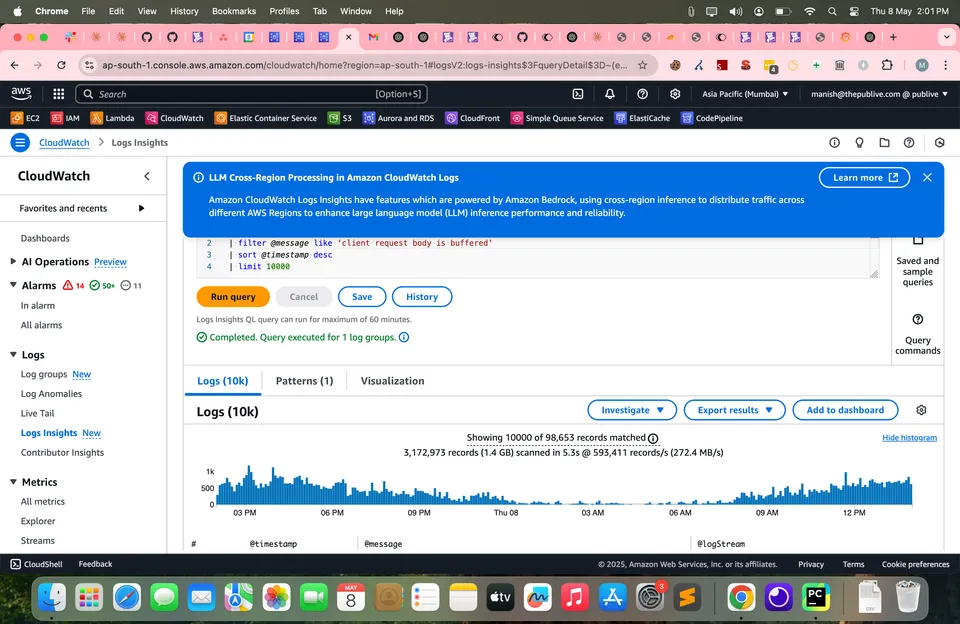Expand Favorites and recents submenu
The height and width of the screenshot is (624, 960).
coord(141,208)
